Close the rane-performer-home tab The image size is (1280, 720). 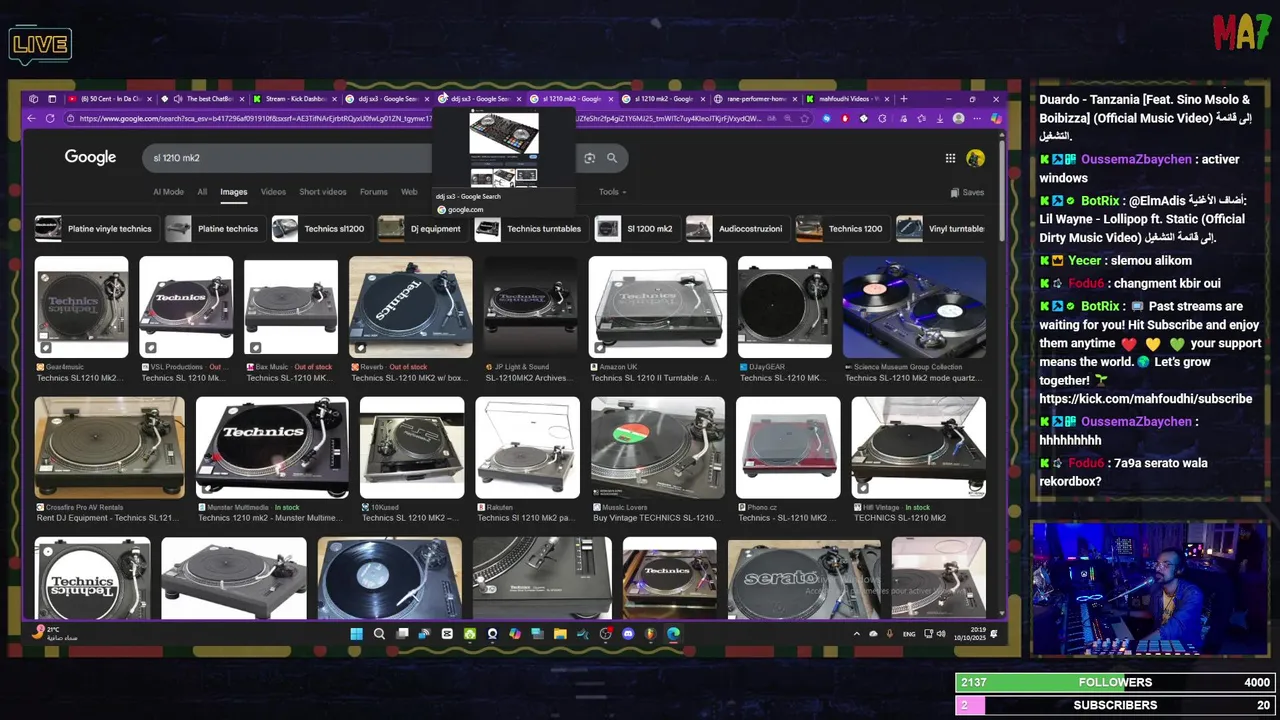coord(796,99)
